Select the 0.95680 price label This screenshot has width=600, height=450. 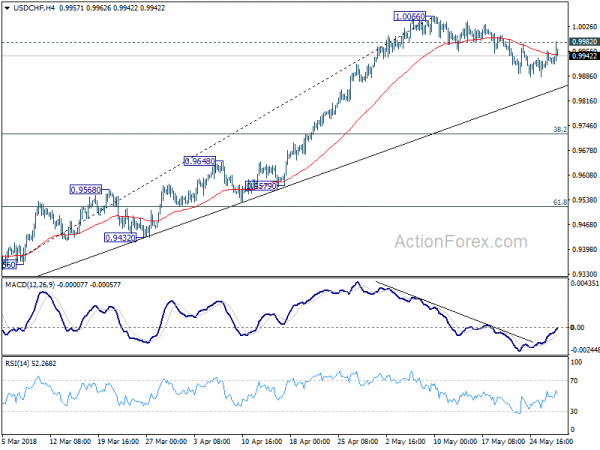pos(86,190)
